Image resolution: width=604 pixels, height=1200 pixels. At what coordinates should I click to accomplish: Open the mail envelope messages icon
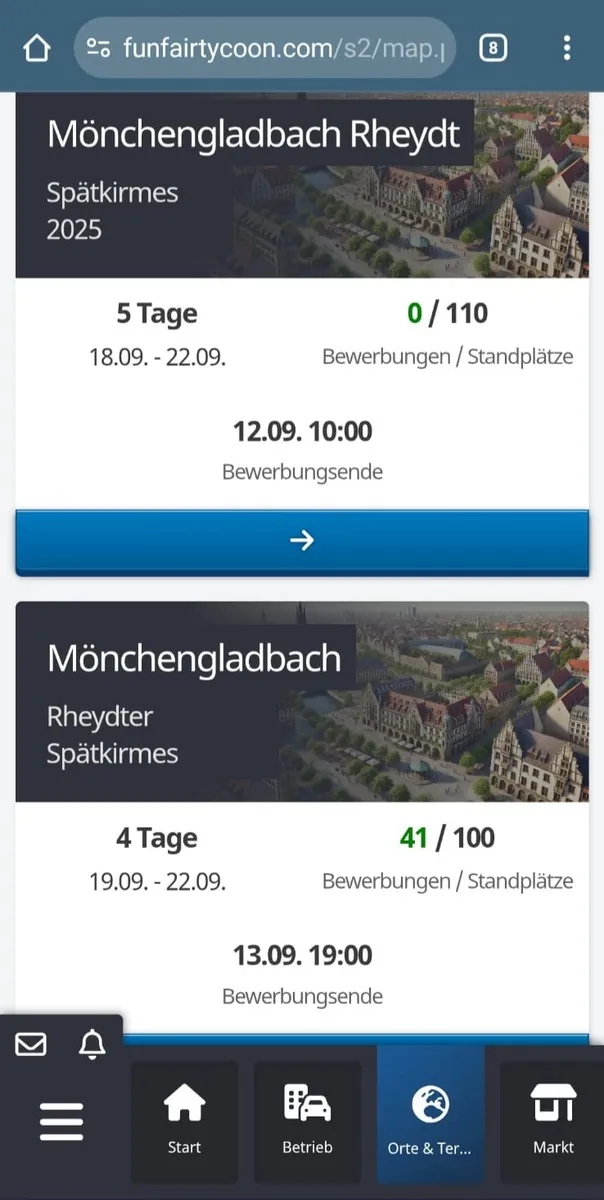tap(31, 1044)
